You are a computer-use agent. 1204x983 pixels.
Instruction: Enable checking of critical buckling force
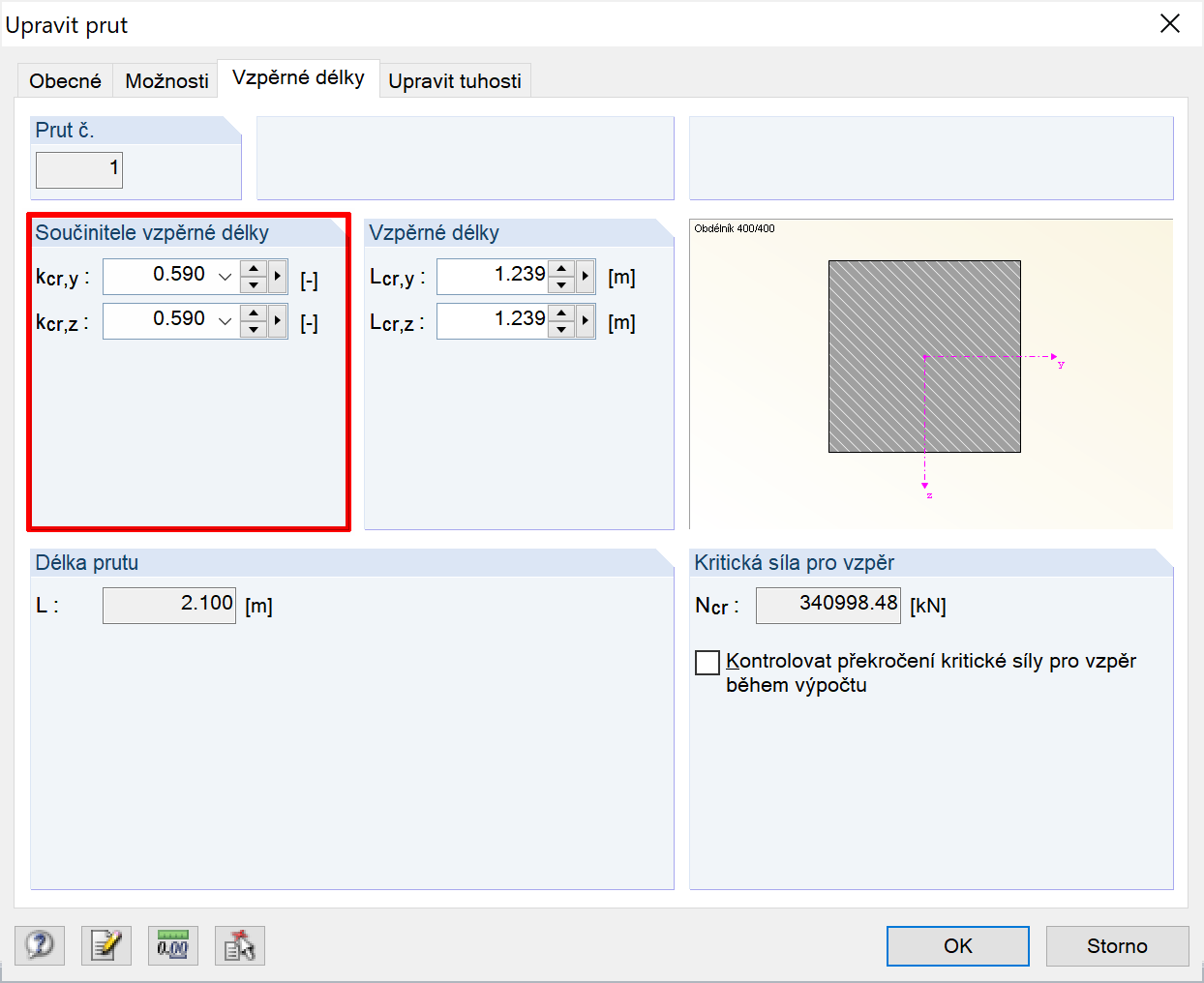coord(707,663)
